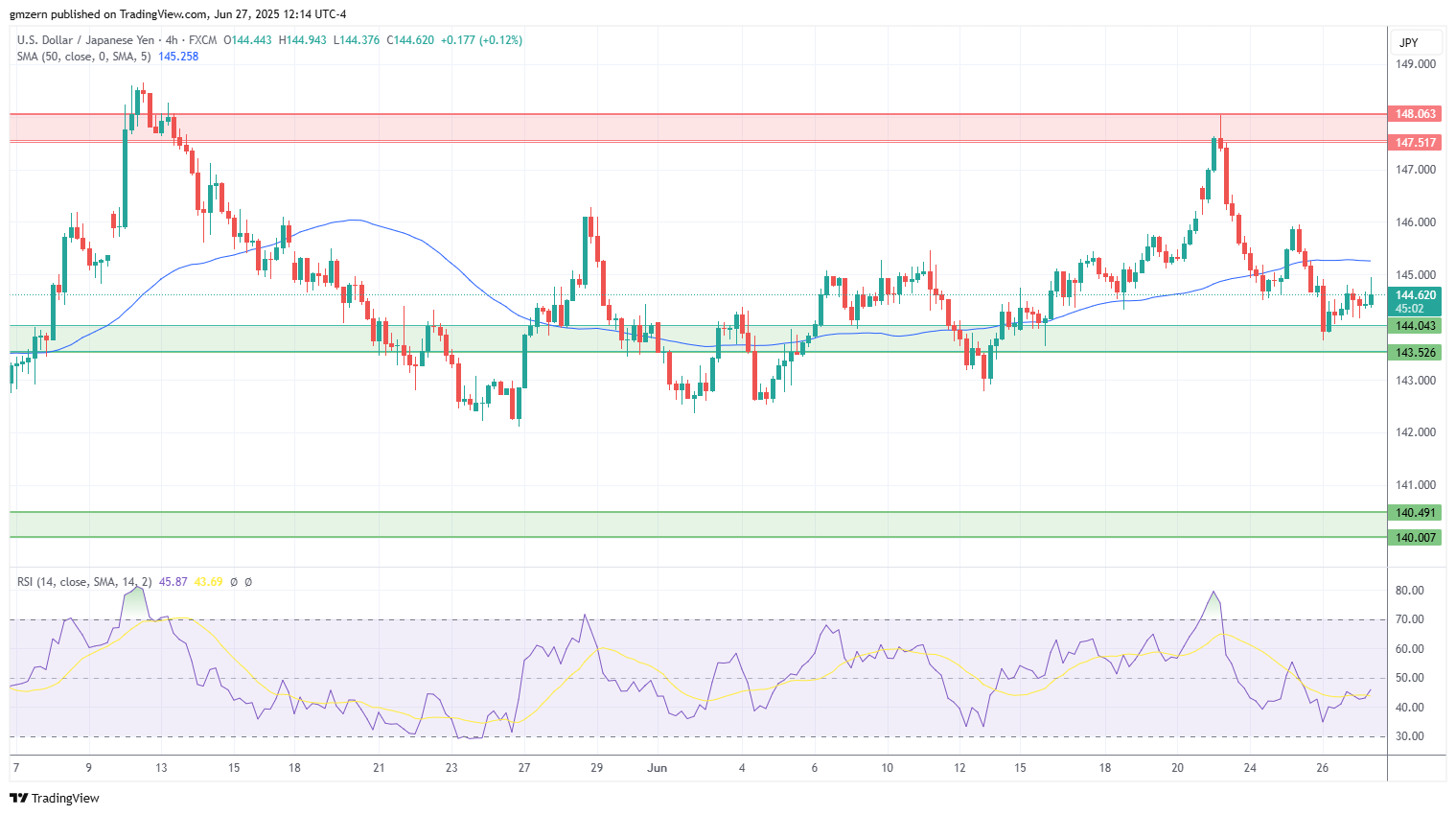The height and width of the screenshot is (815, 1456).
Task: Click the purple RSI value 45.87
Action: click(173, 582)
